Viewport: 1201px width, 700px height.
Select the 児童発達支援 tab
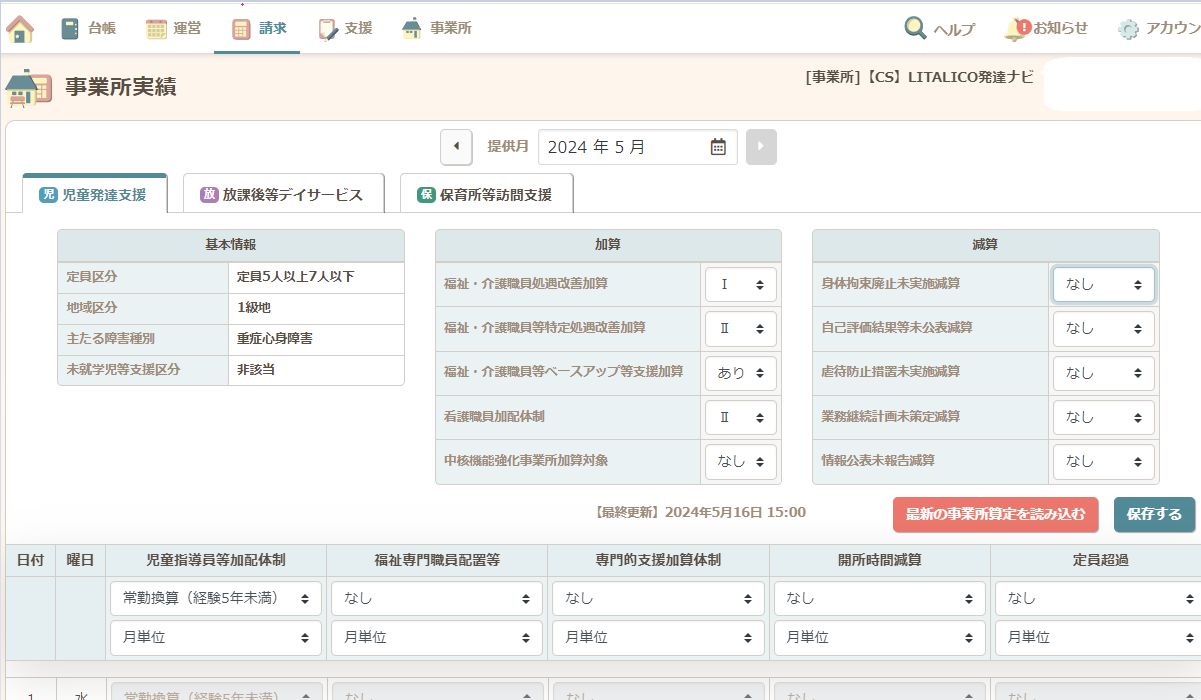(x=94, y=195)
